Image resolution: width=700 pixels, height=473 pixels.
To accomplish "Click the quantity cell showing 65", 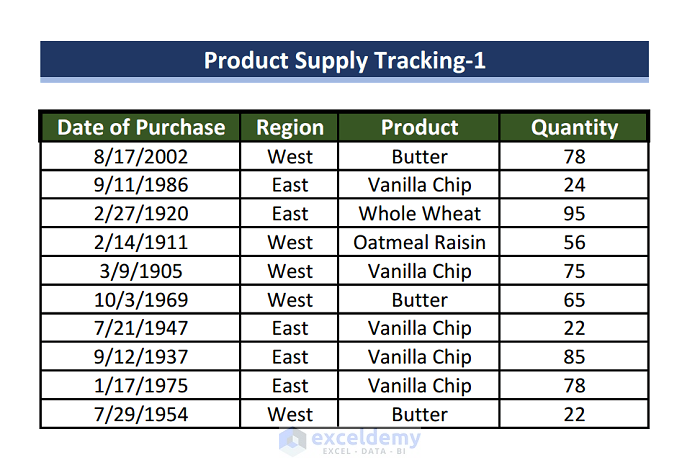I will (574, 300).
